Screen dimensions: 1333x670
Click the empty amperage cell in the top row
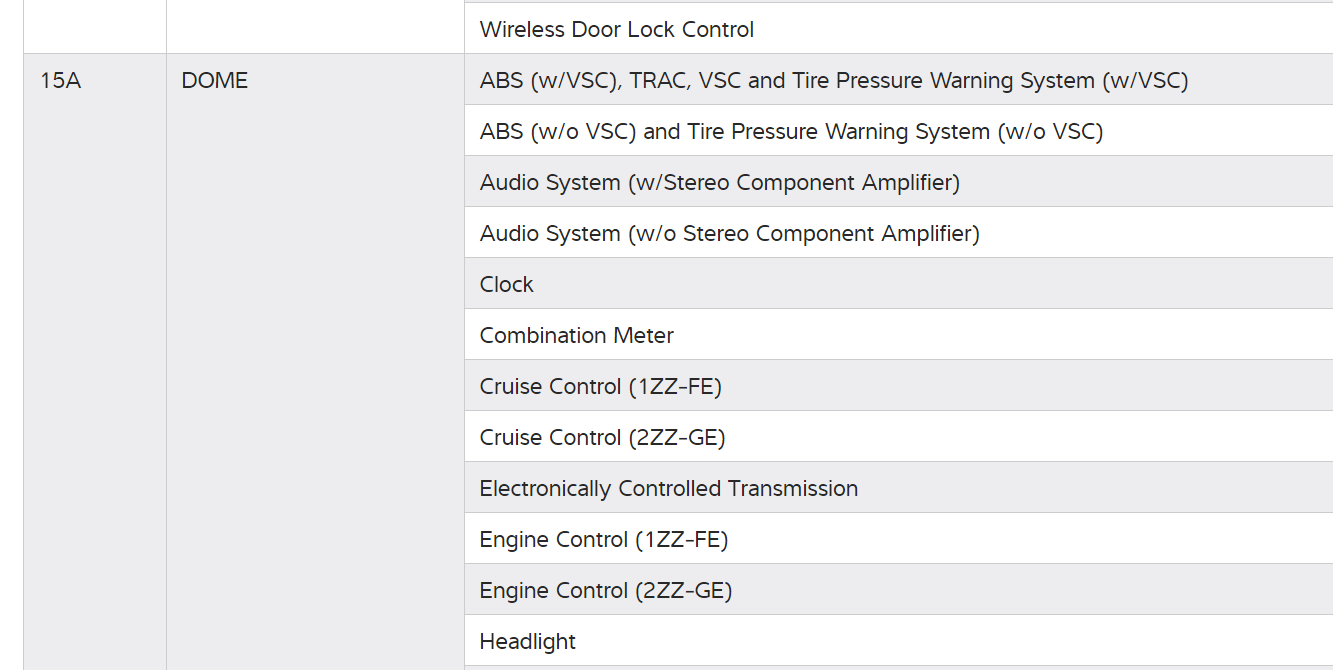(95, 27)
